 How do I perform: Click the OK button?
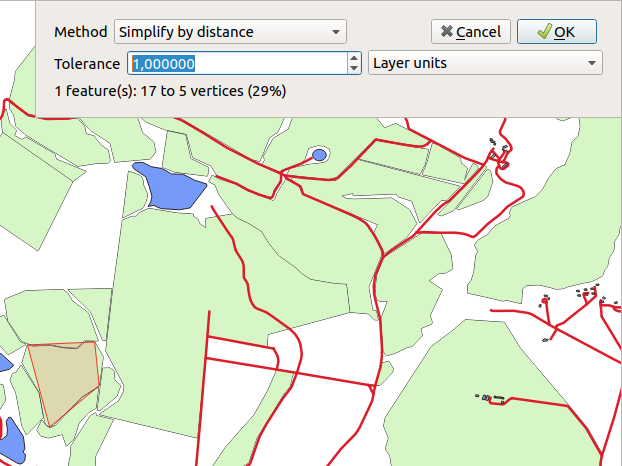(556, 32)
